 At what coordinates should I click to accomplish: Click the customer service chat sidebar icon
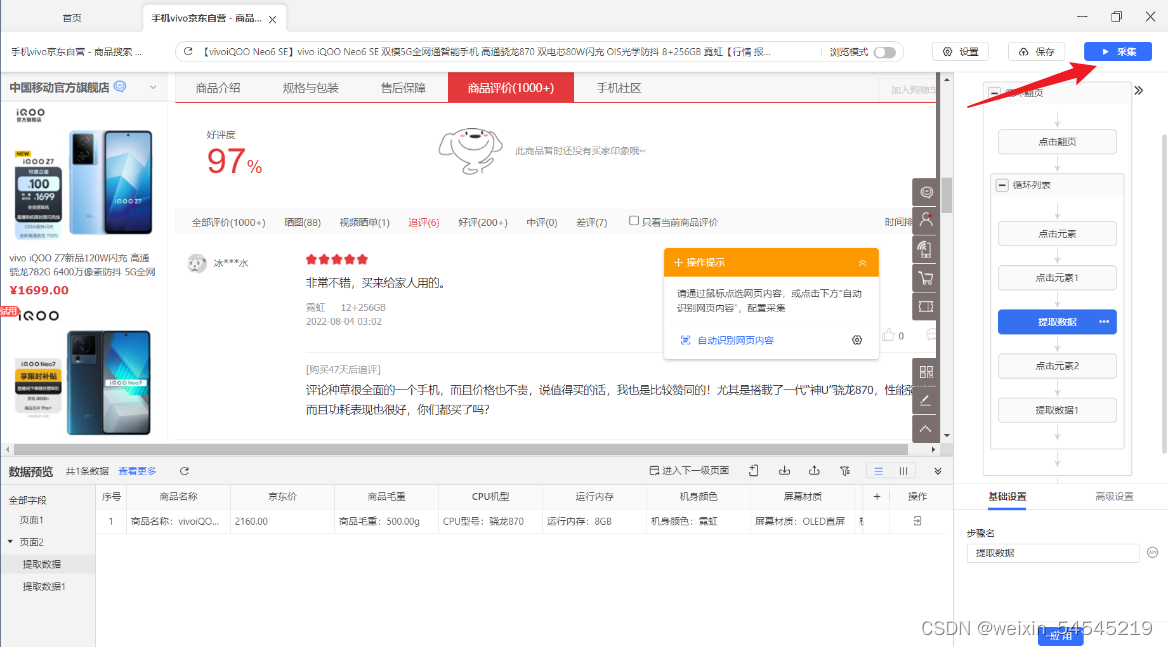point(926,192)
